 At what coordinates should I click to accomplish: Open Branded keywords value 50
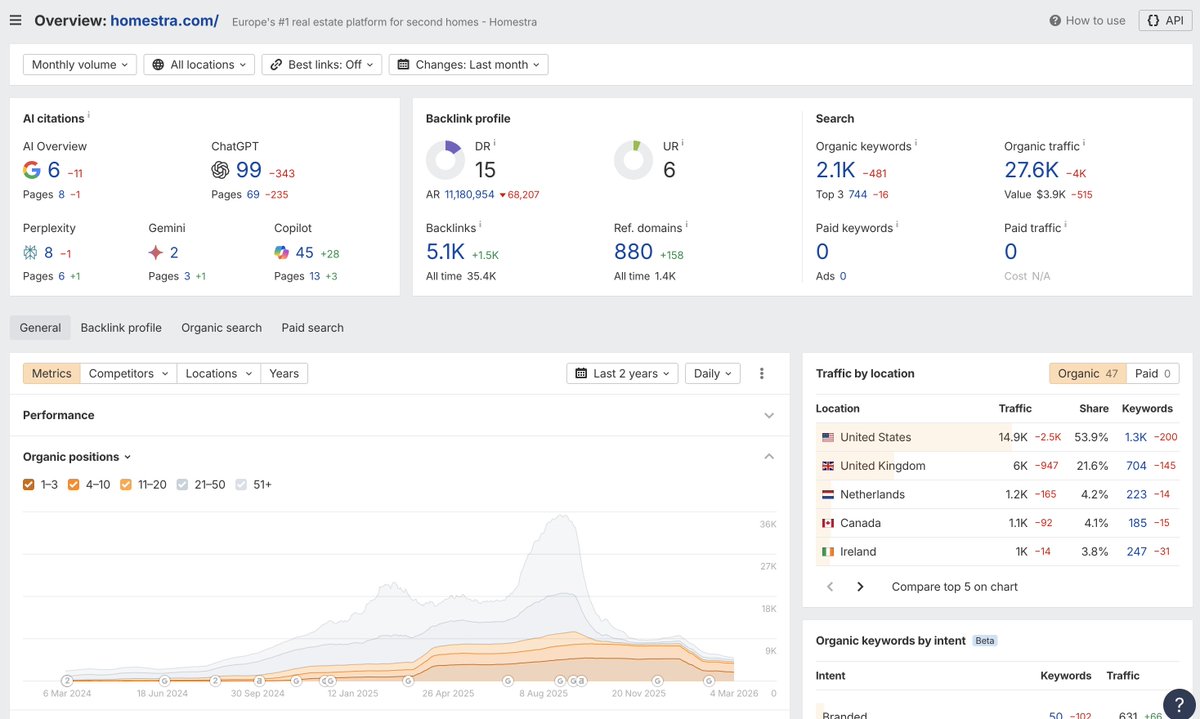(x=1056, y=715)
